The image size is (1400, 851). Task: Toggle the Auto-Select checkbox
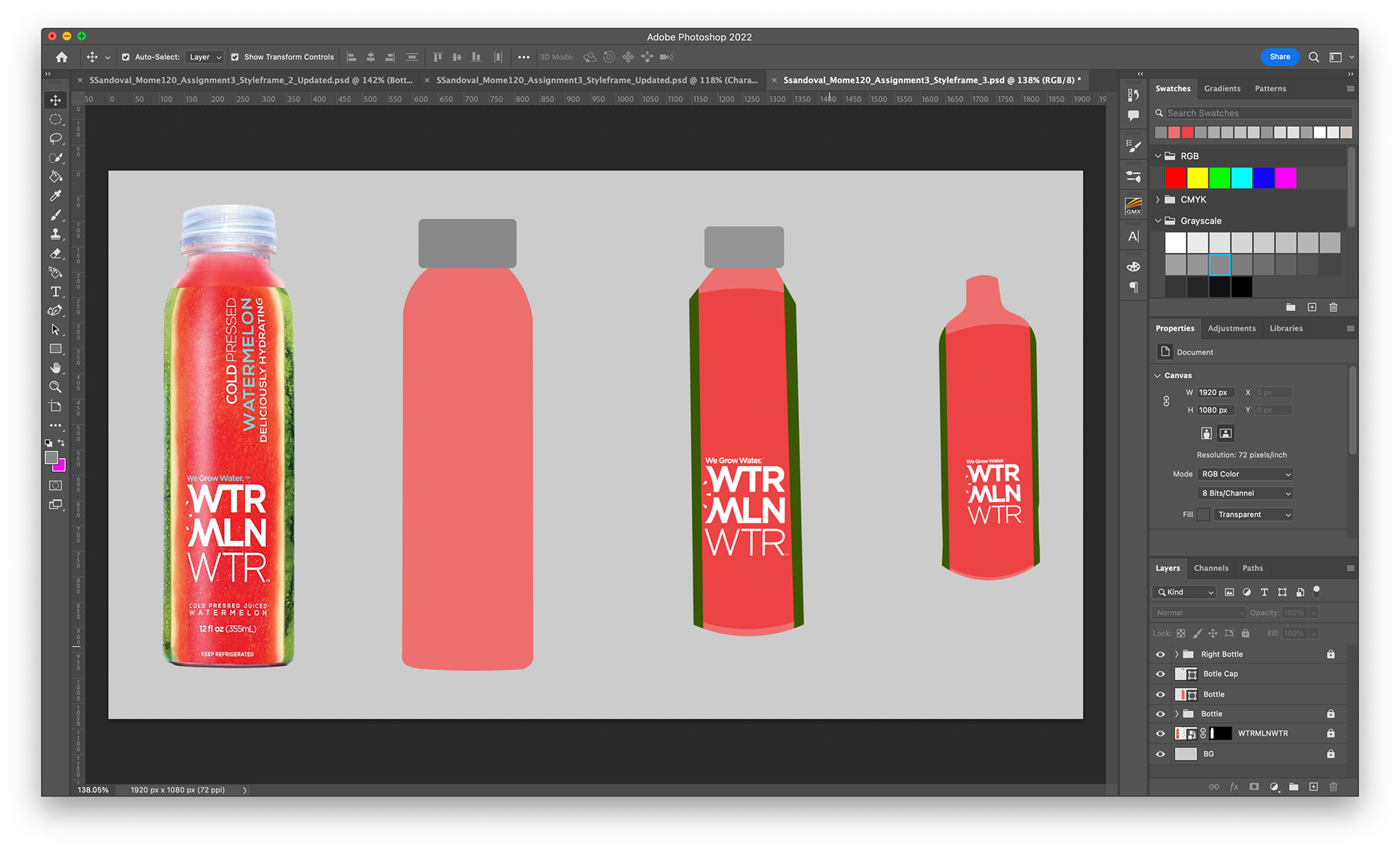125,57
